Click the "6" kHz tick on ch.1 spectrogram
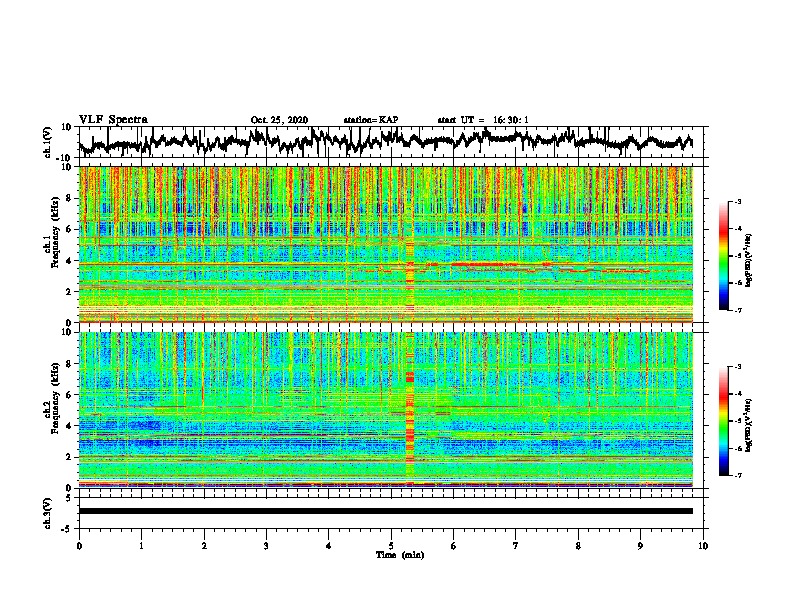The height and width of the screenshot is (612, 792). click(69, 229)
